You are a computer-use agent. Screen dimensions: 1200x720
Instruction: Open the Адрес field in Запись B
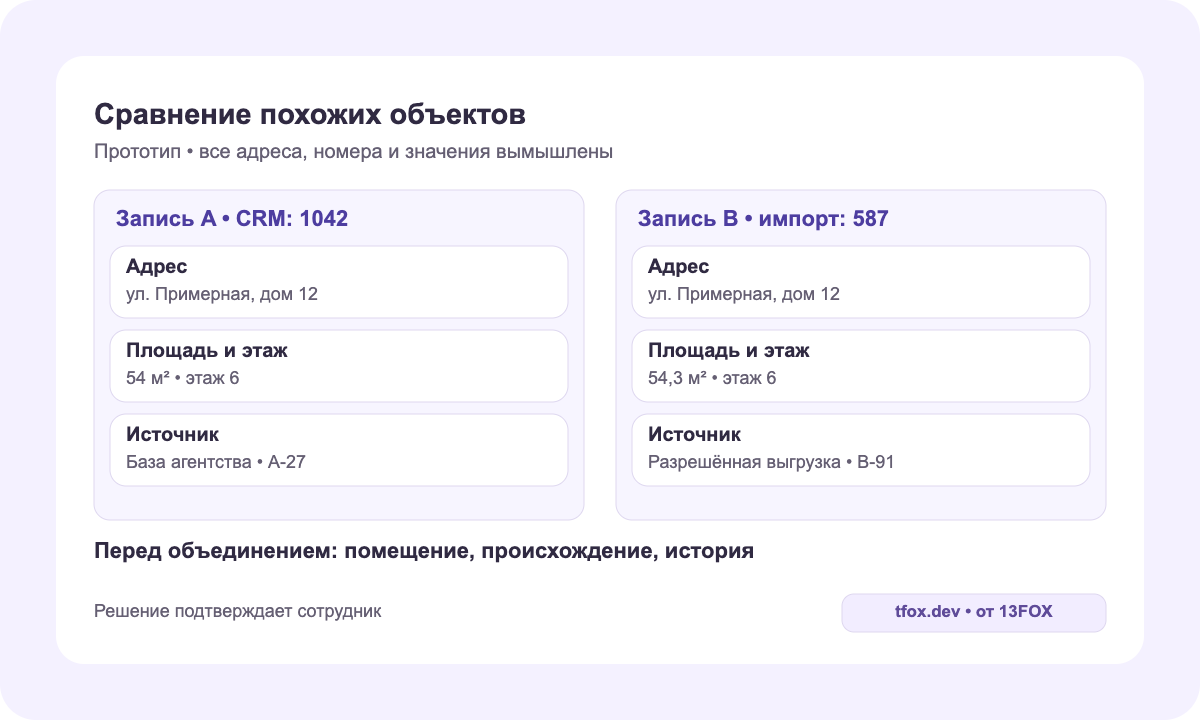coord(861,282)
